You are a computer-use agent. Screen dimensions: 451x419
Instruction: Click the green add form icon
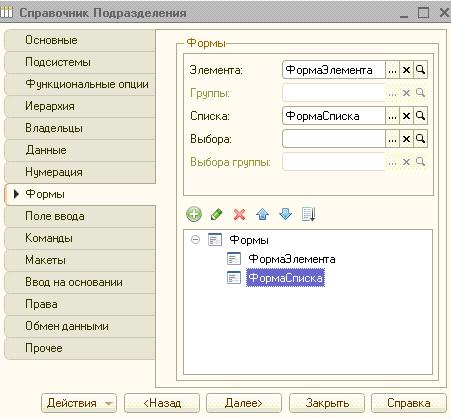pyautogui.click(x=194, y=214)
